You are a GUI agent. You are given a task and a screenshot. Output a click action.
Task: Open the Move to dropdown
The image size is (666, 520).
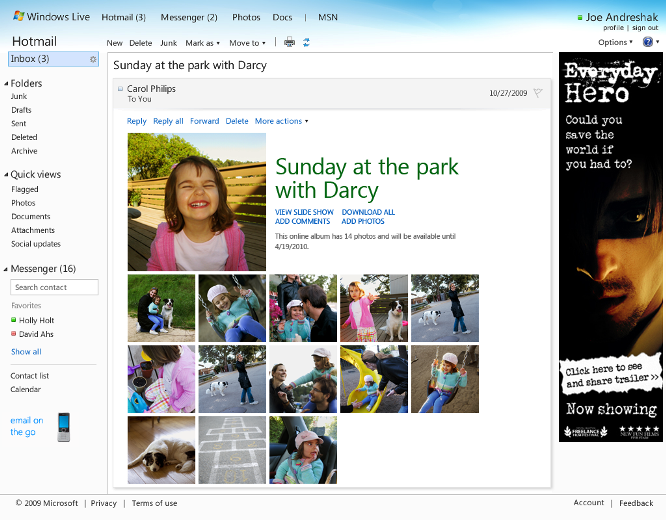[x=248, y=43]
